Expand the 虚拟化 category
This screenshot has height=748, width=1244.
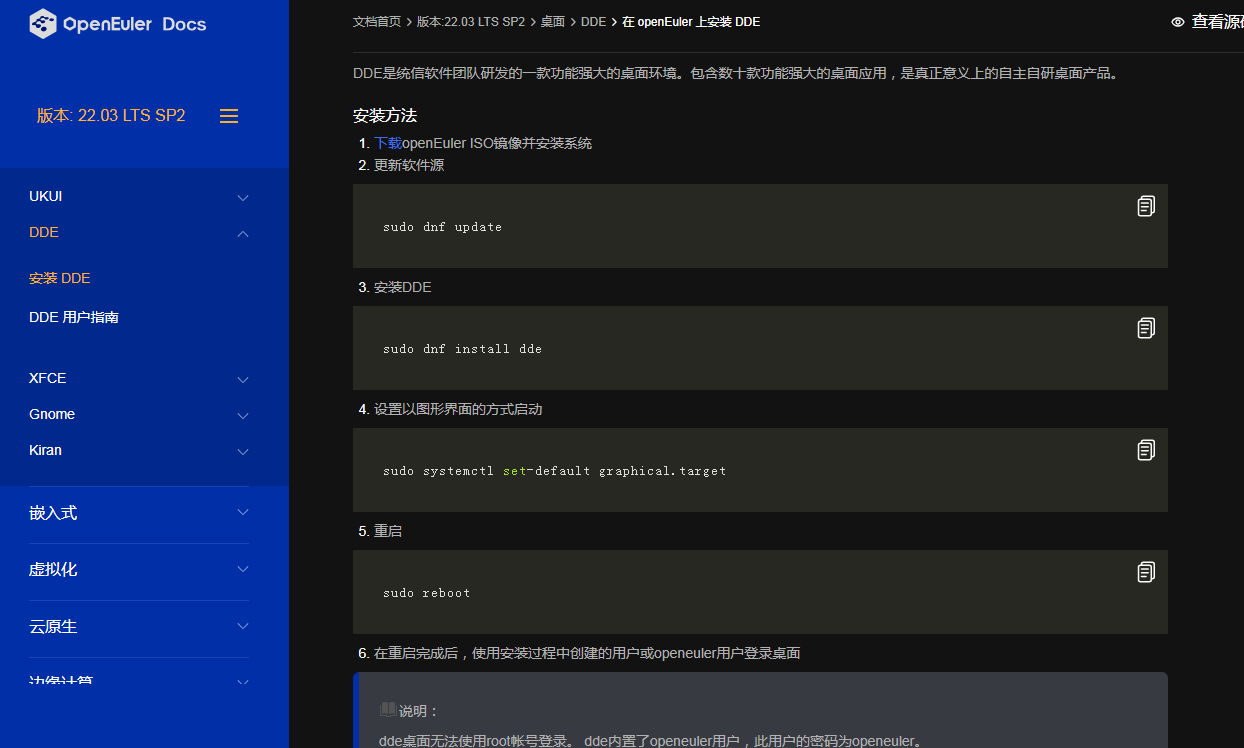click(x=243, y=570)
